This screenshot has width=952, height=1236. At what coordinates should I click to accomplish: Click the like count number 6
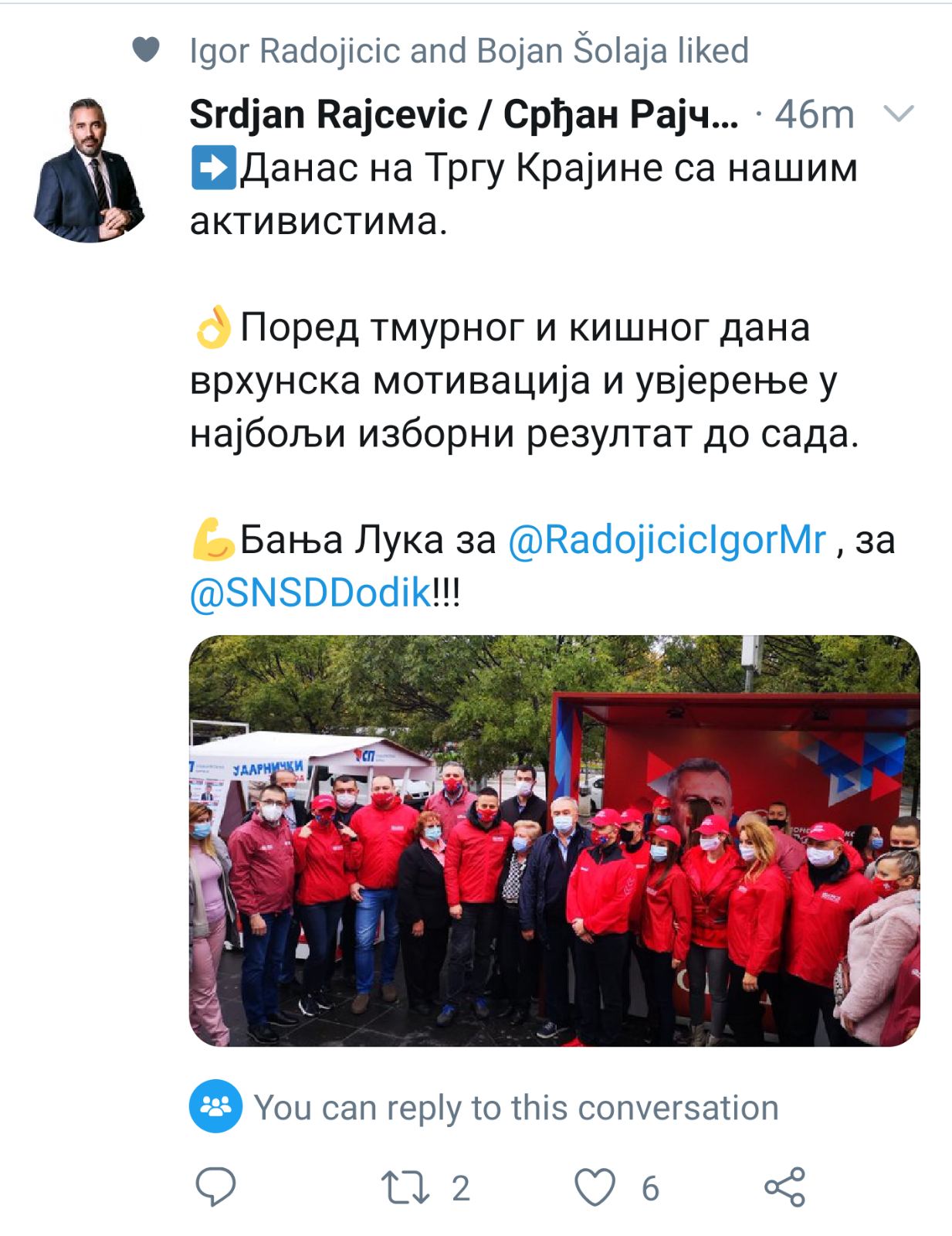(650, 1188)
